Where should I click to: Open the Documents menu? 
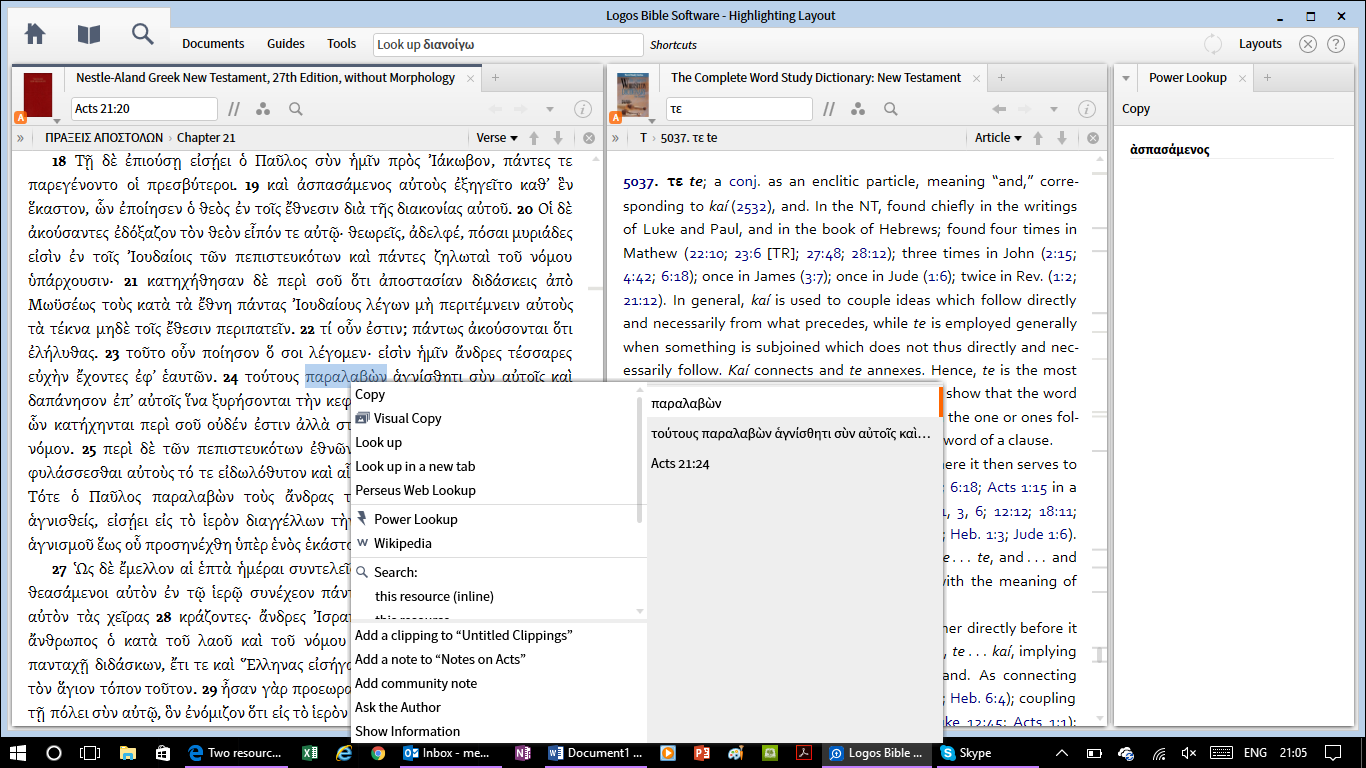coord(213,44)
